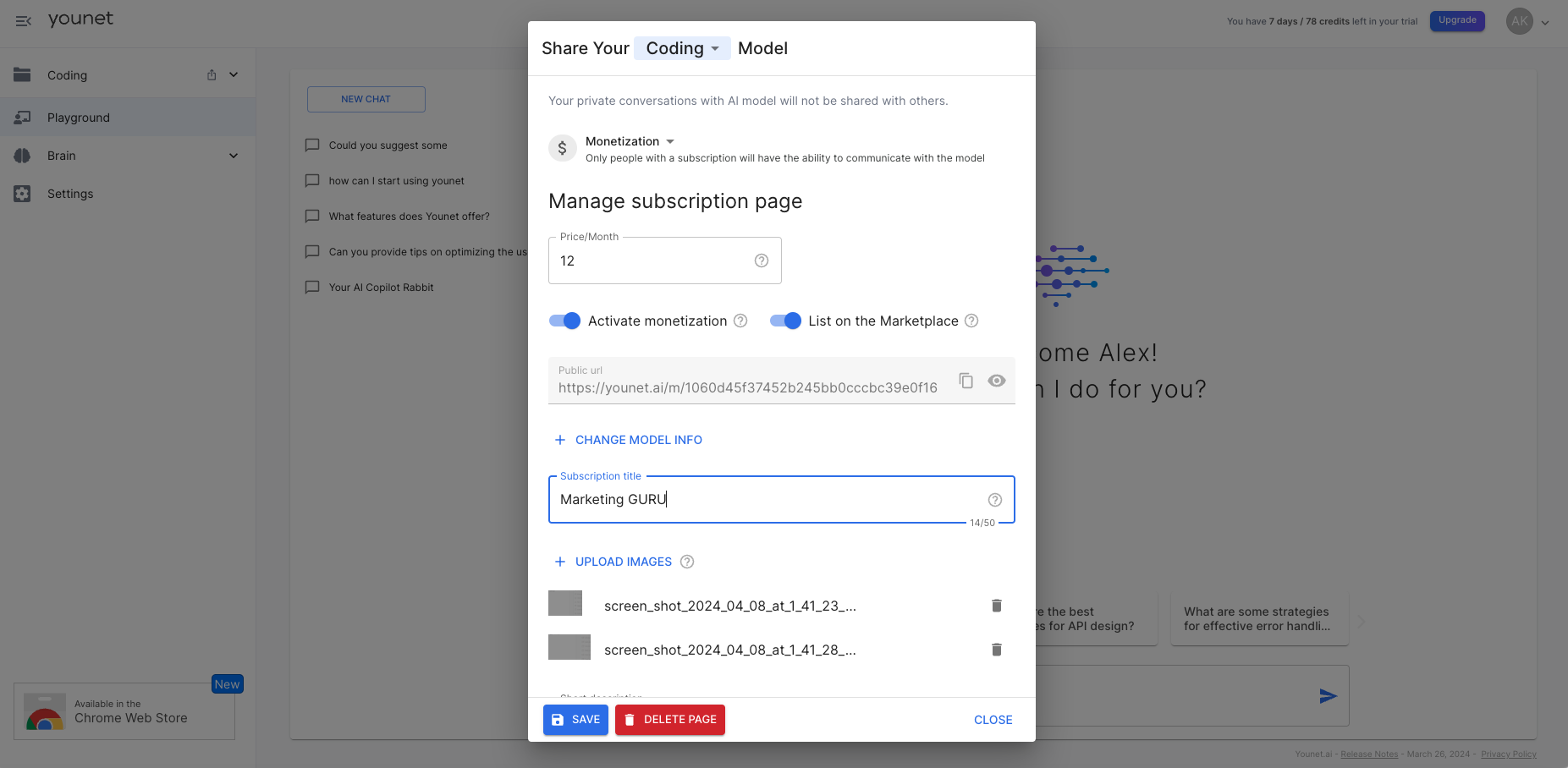This screenshot has width=1568, height=768.
Task: Open the Coding model dropdown in title
Action: (682, 48)
